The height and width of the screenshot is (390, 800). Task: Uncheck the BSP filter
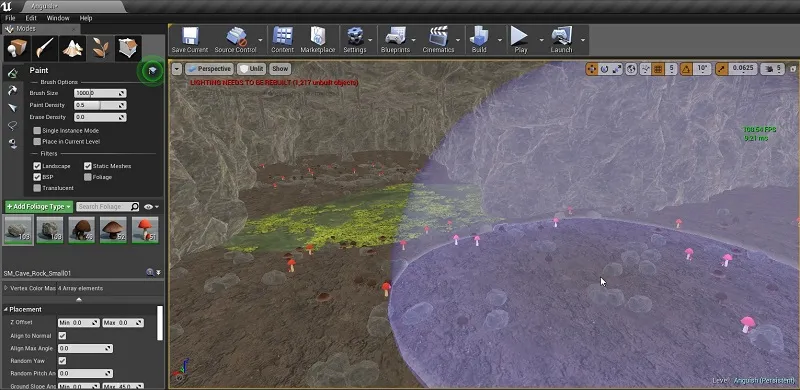(37, 177)
